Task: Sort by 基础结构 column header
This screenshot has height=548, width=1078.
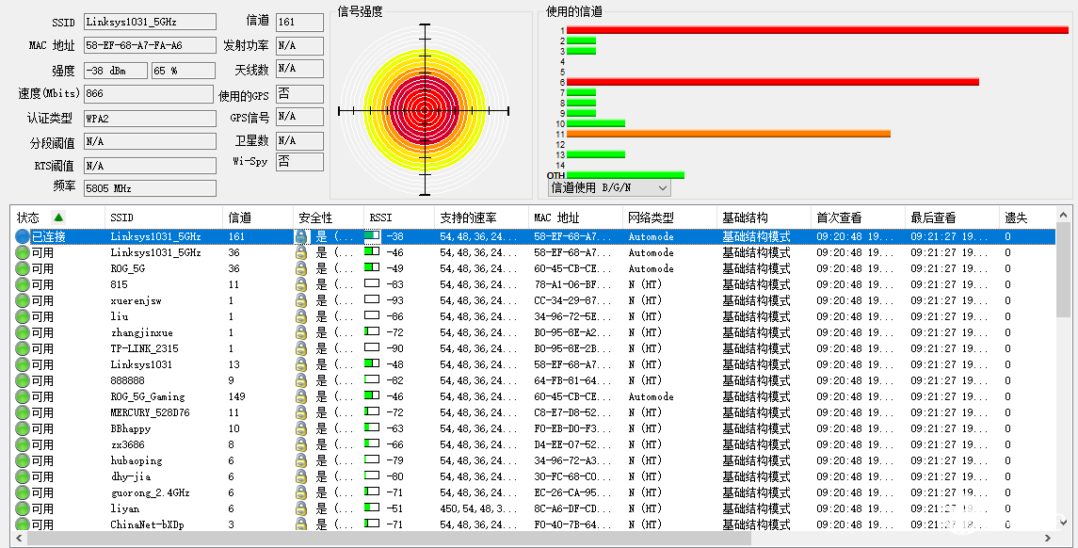Action: coord(764,217)
